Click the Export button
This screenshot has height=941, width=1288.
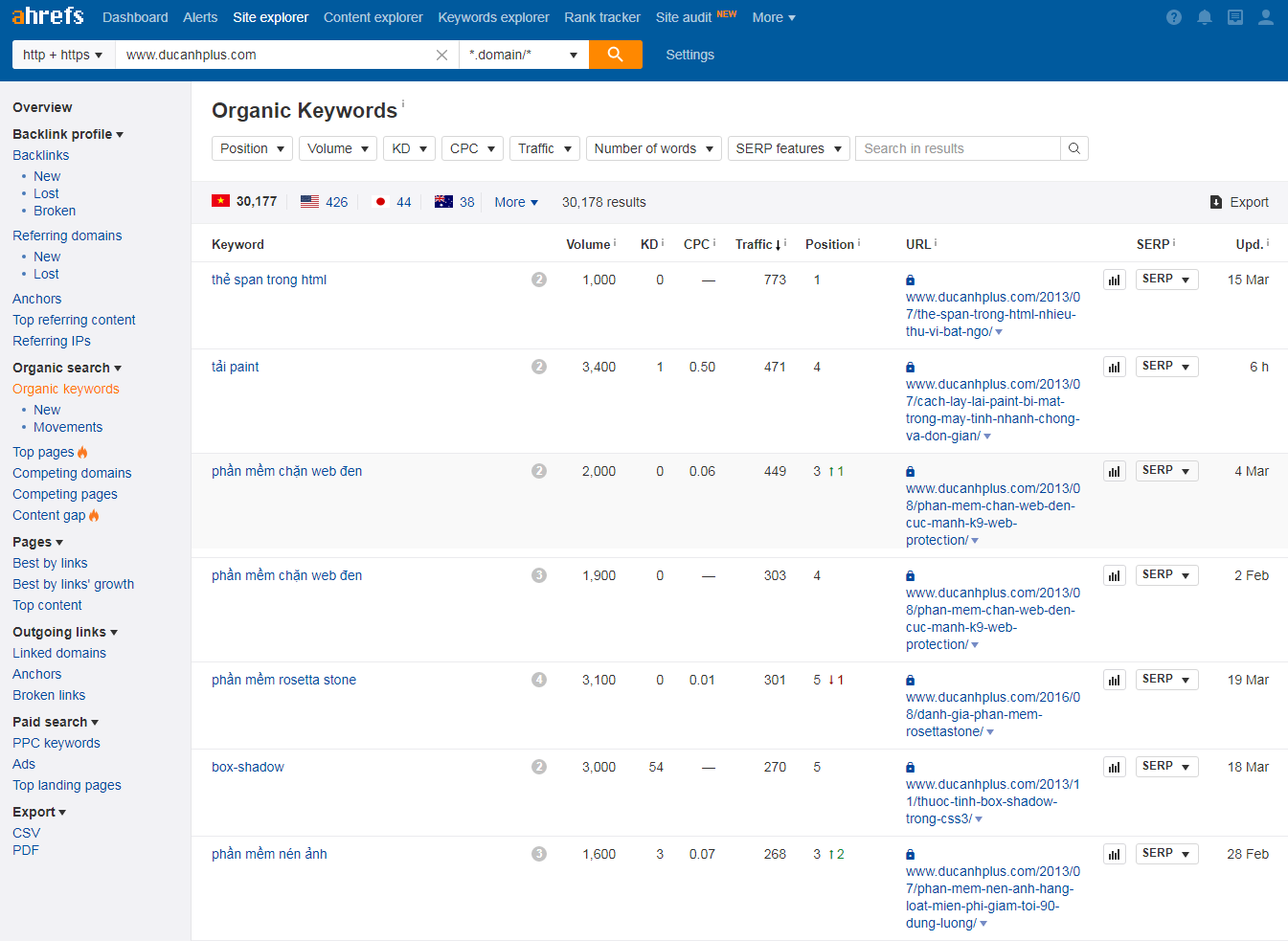click(x=1239, y=202)
